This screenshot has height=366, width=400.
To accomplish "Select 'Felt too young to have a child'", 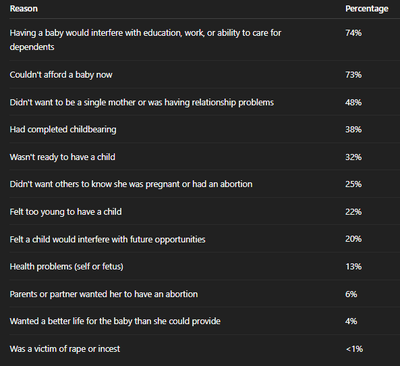I will [66, 212].
